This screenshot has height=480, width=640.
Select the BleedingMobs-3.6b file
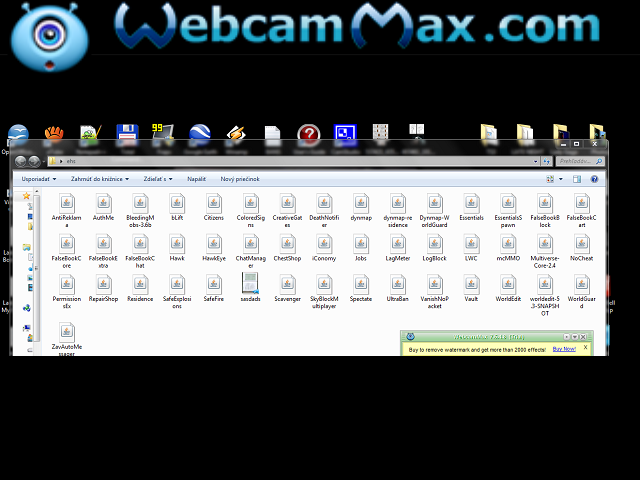pyautogui.click(x=140, y=211)
